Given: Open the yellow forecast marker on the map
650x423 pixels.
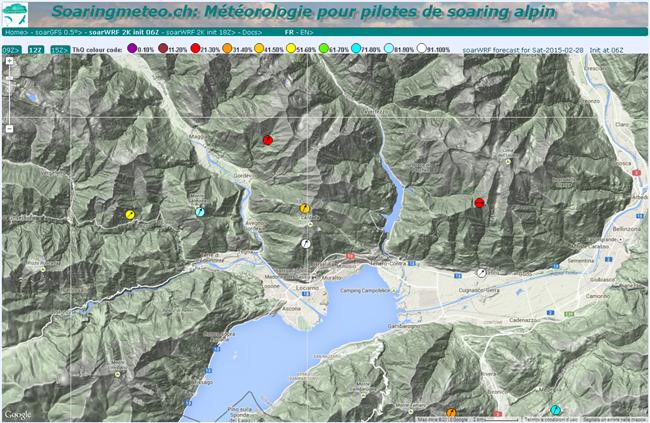Looking at the screenshot, I should pos(130,214).
